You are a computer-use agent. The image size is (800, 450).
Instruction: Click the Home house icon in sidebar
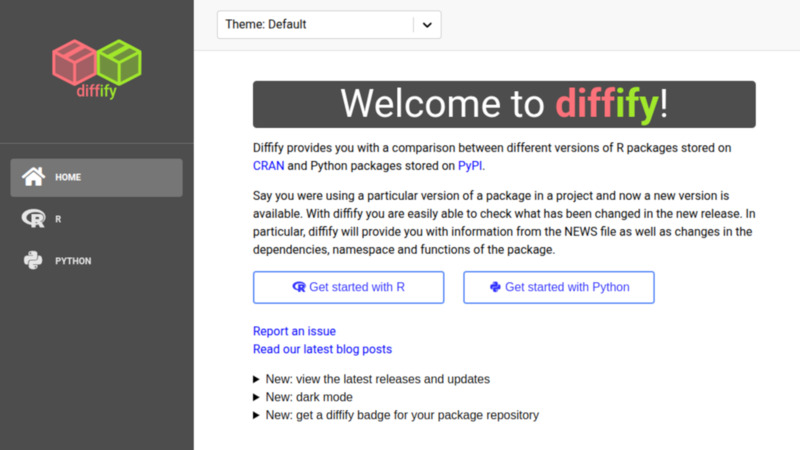tap(33, 177)
